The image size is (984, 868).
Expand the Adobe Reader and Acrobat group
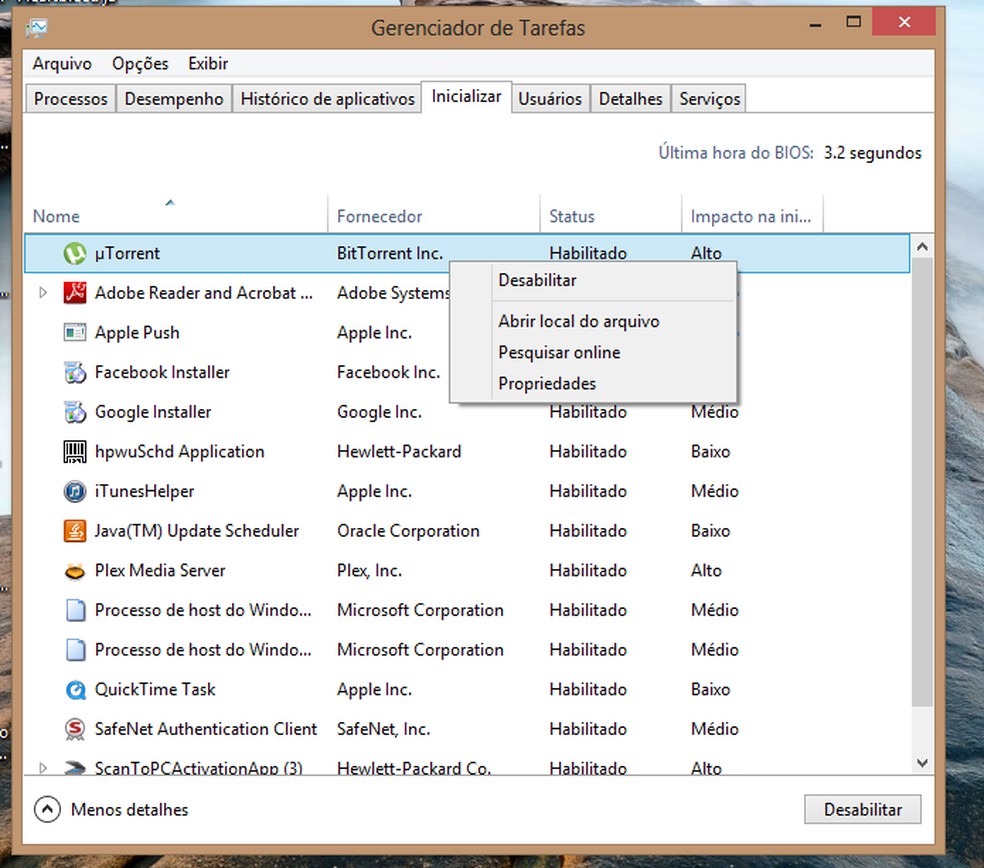tap(43, 292)
